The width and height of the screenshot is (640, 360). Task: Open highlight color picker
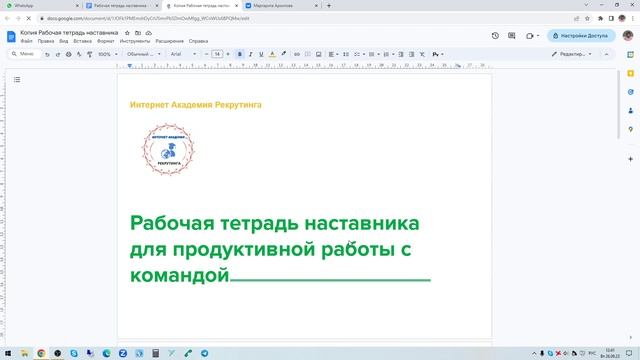tap(284, 54)
